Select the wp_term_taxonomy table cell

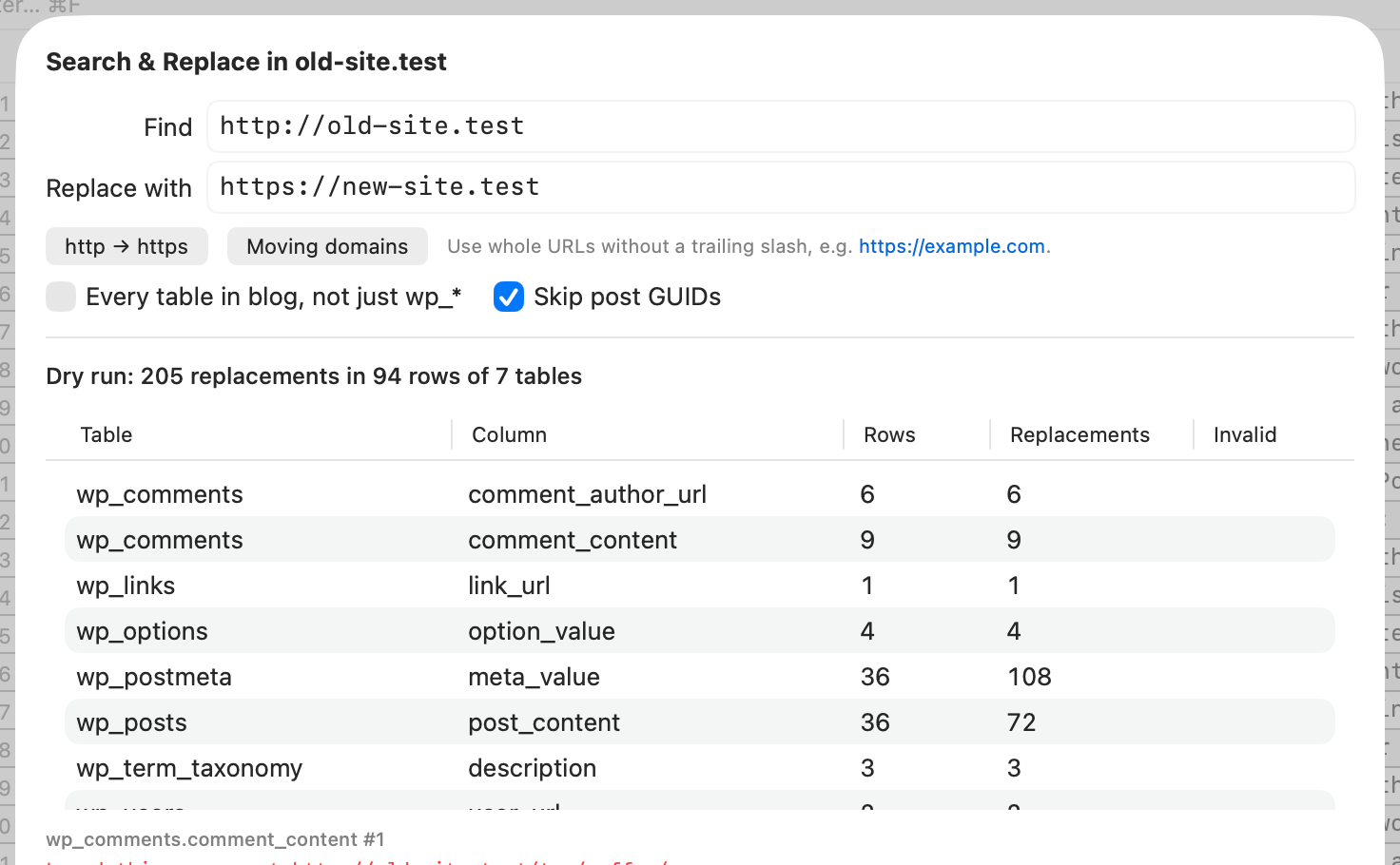tap(189, 768)
